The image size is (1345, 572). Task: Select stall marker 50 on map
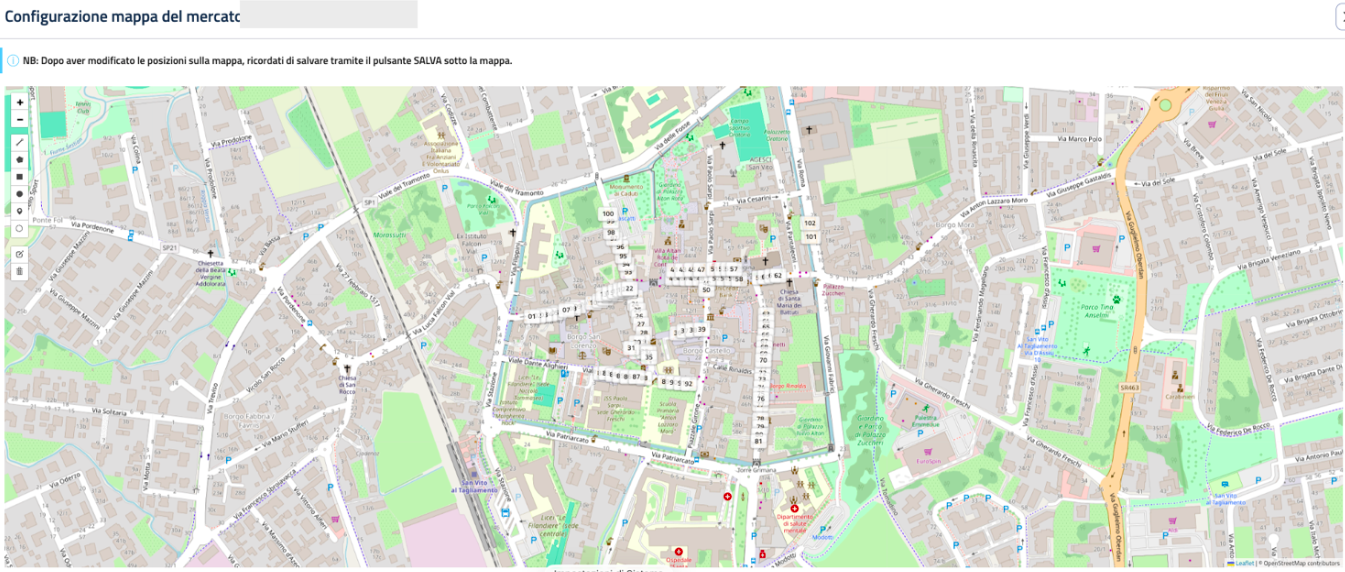[x=706, y=289]
